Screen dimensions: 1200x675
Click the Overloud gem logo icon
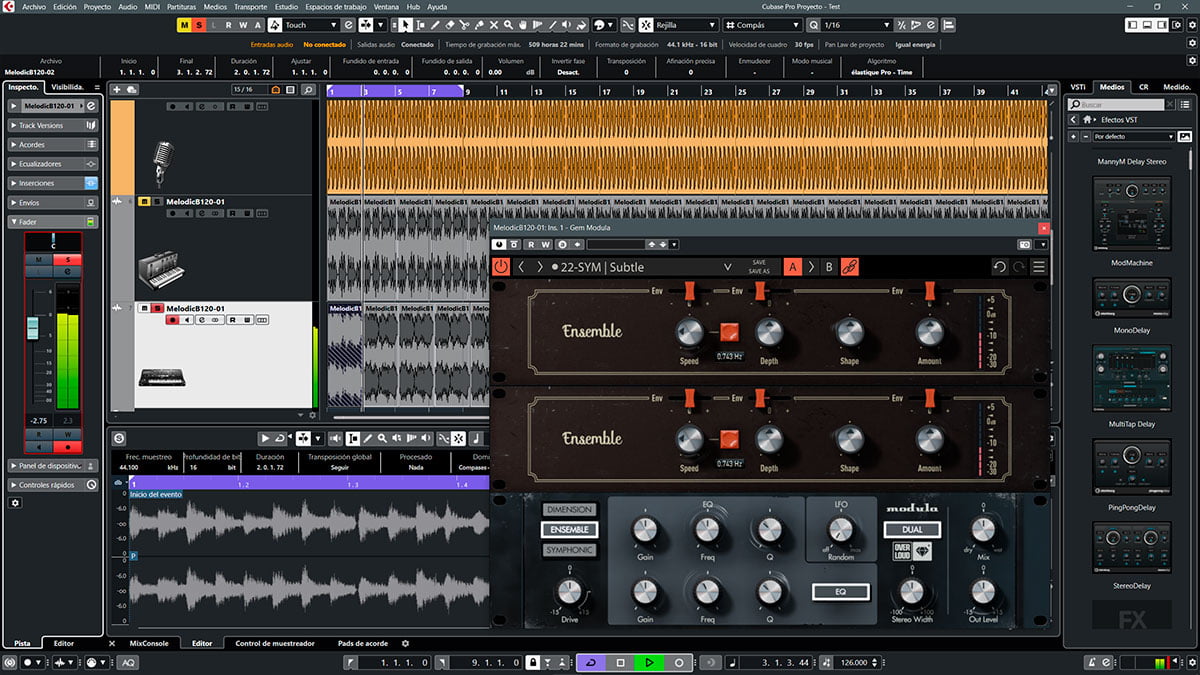point(923,550)
